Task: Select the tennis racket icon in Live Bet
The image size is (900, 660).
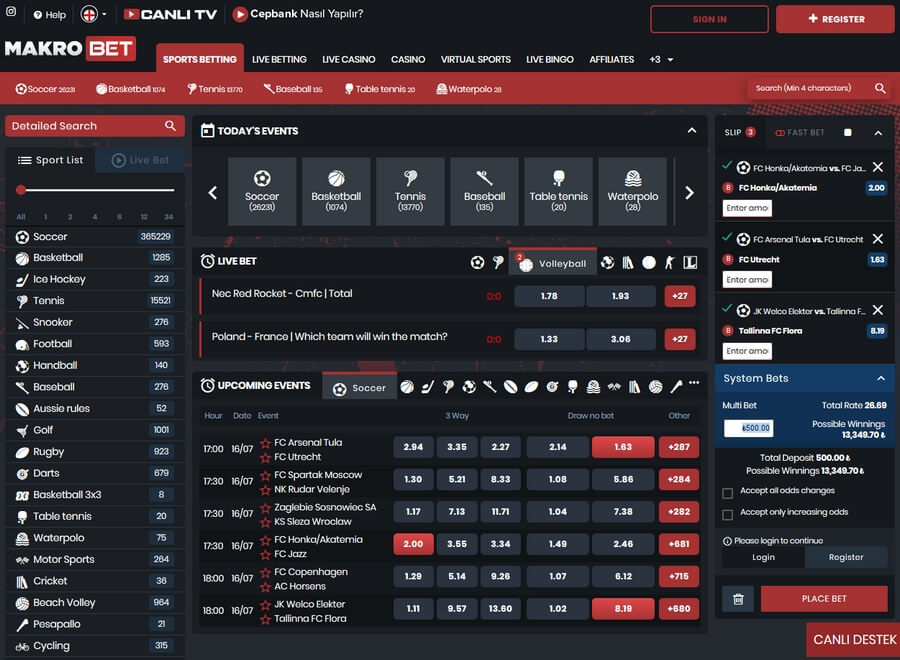Action: (498, 262)
